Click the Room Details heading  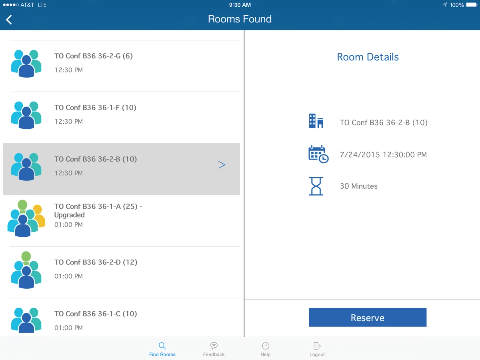(368, 57)
